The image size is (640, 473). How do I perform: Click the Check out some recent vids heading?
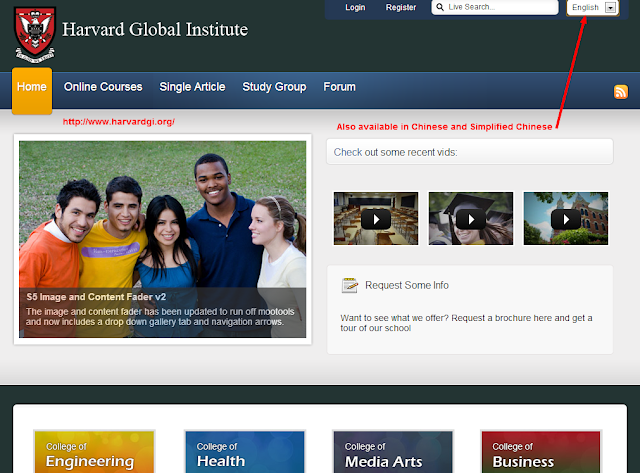tap(396, 152)
